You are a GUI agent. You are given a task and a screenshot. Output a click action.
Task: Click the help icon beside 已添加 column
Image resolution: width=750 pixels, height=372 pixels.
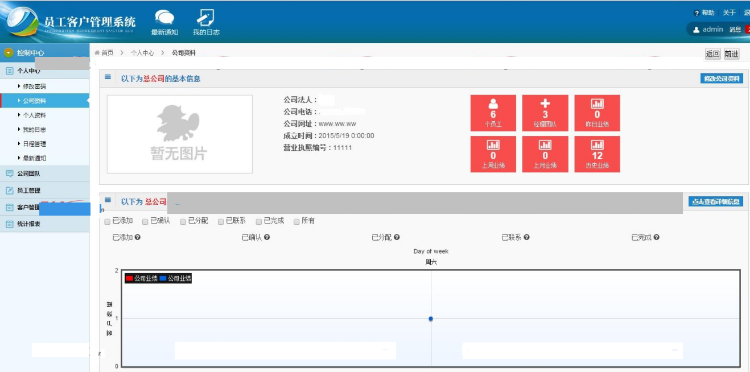(138, 237)
